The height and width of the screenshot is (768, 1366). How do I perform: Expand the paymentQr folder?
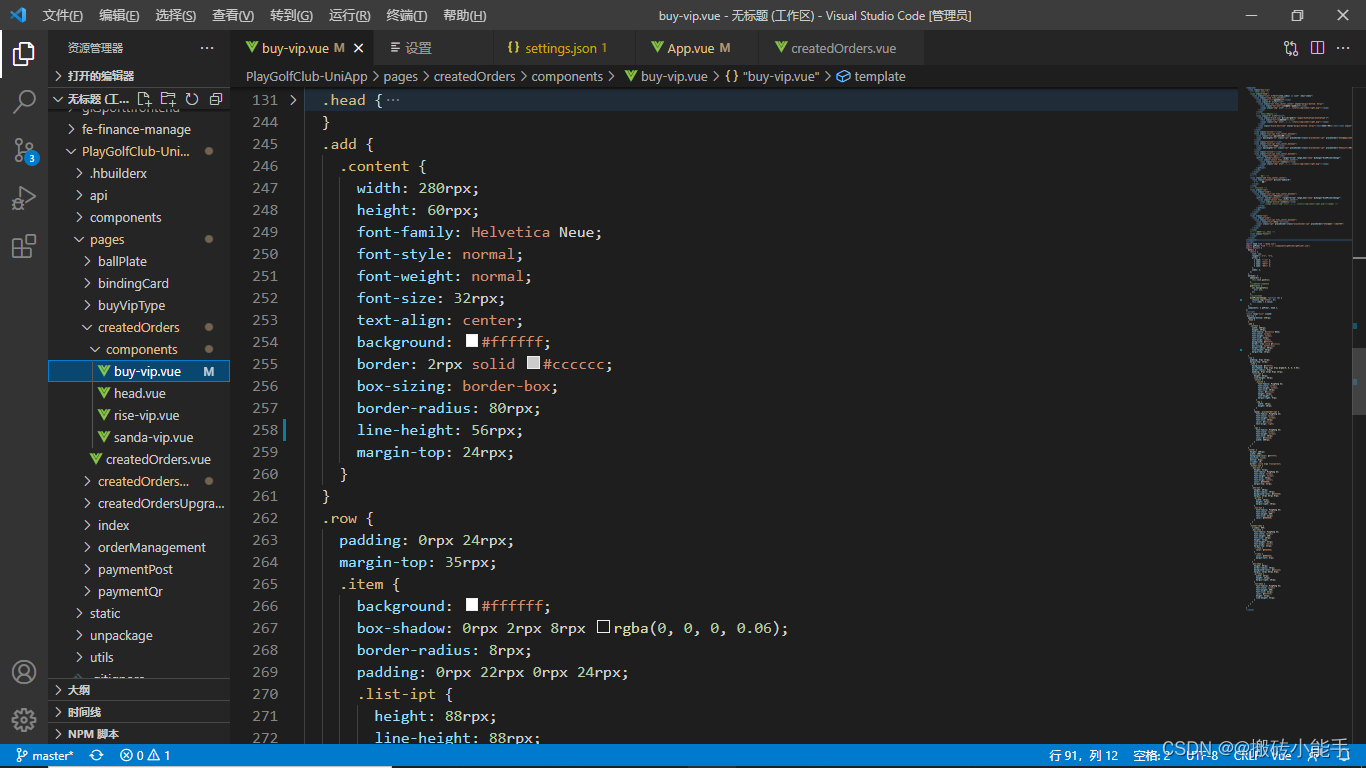point(139,591)
